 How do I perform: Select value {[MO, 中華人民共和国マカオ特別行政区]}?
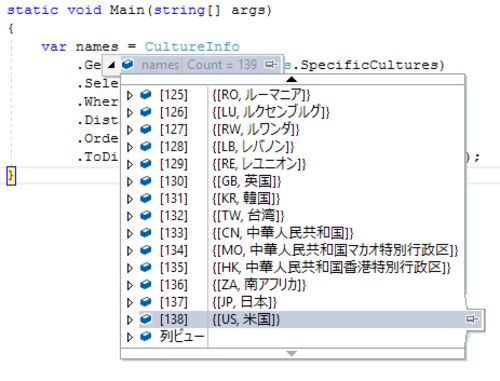(335, 251)
